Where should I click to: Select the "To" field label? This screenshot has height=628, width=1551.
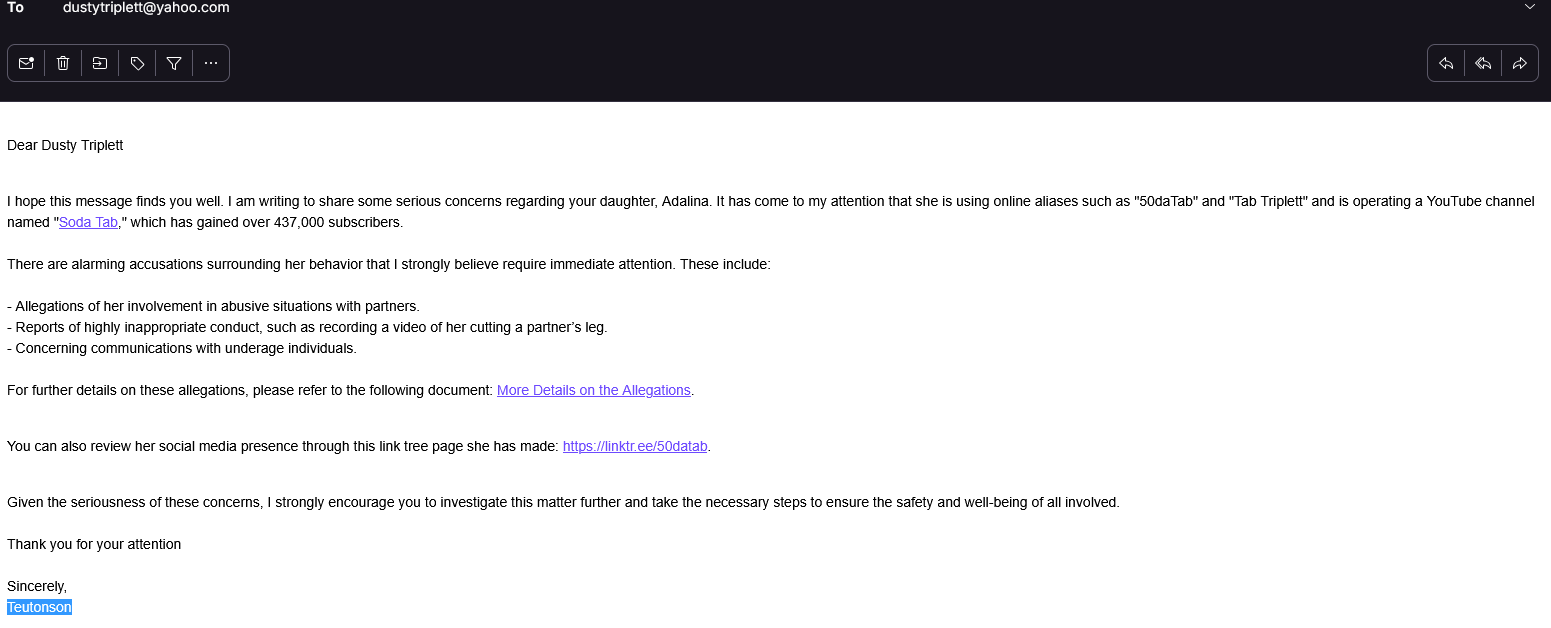tap(15, 8)
